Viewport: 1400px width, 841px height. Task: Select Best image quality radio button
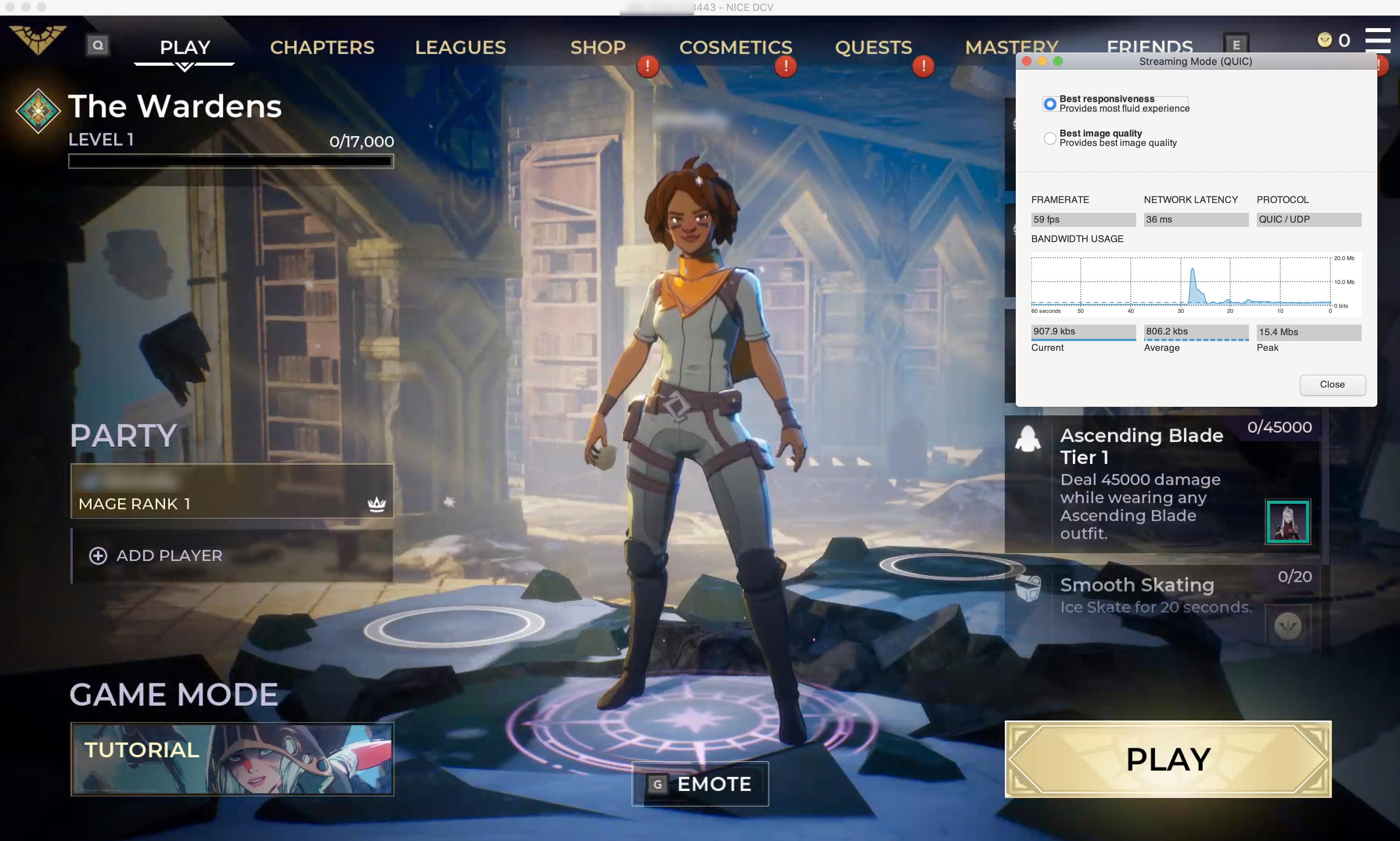pyautogui.click(x=1050, y=138)
